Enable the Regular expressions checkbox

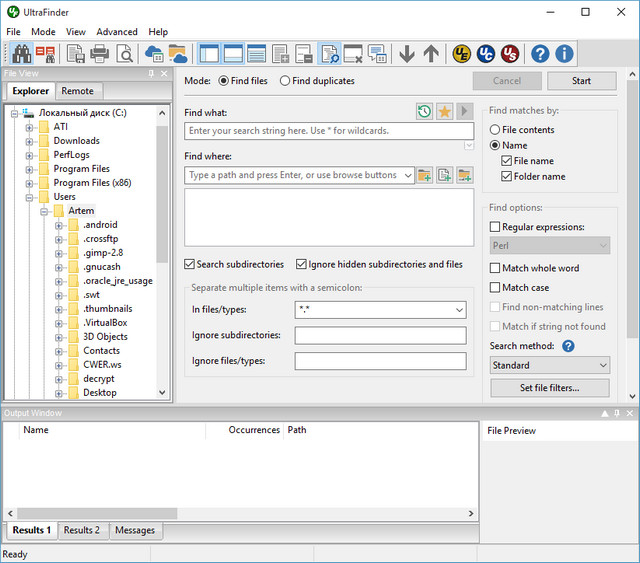[x=496, y=228]
